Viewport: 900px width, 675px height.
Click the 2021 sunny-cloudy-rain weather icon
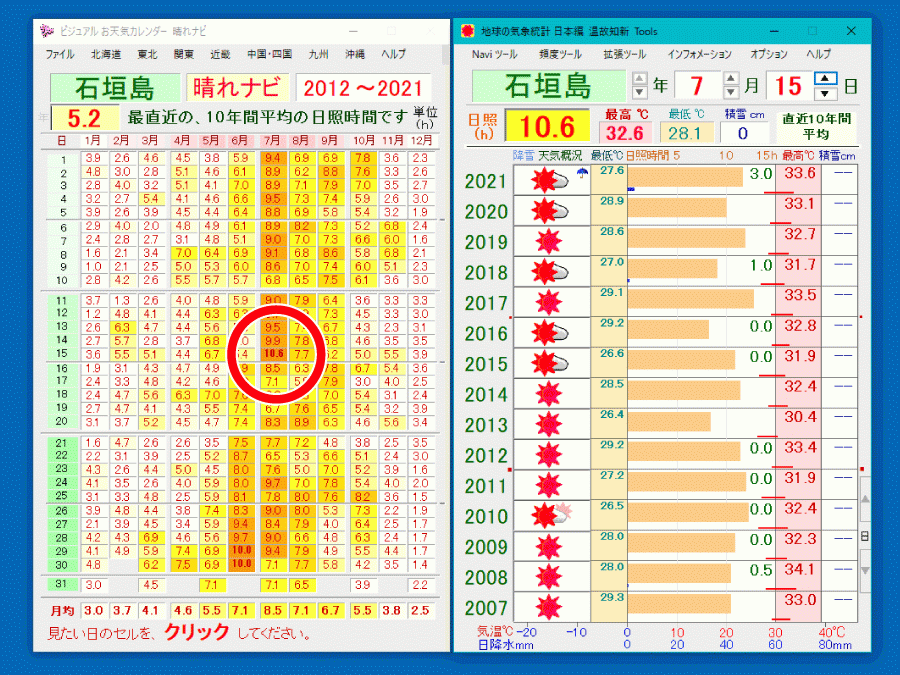click(x=551, y=181)
